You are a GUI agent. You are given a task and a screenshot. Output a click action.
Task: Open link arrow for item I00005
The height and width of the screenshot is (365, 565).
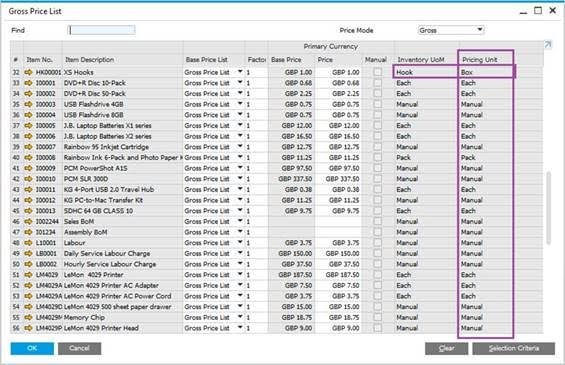point(28,126)
